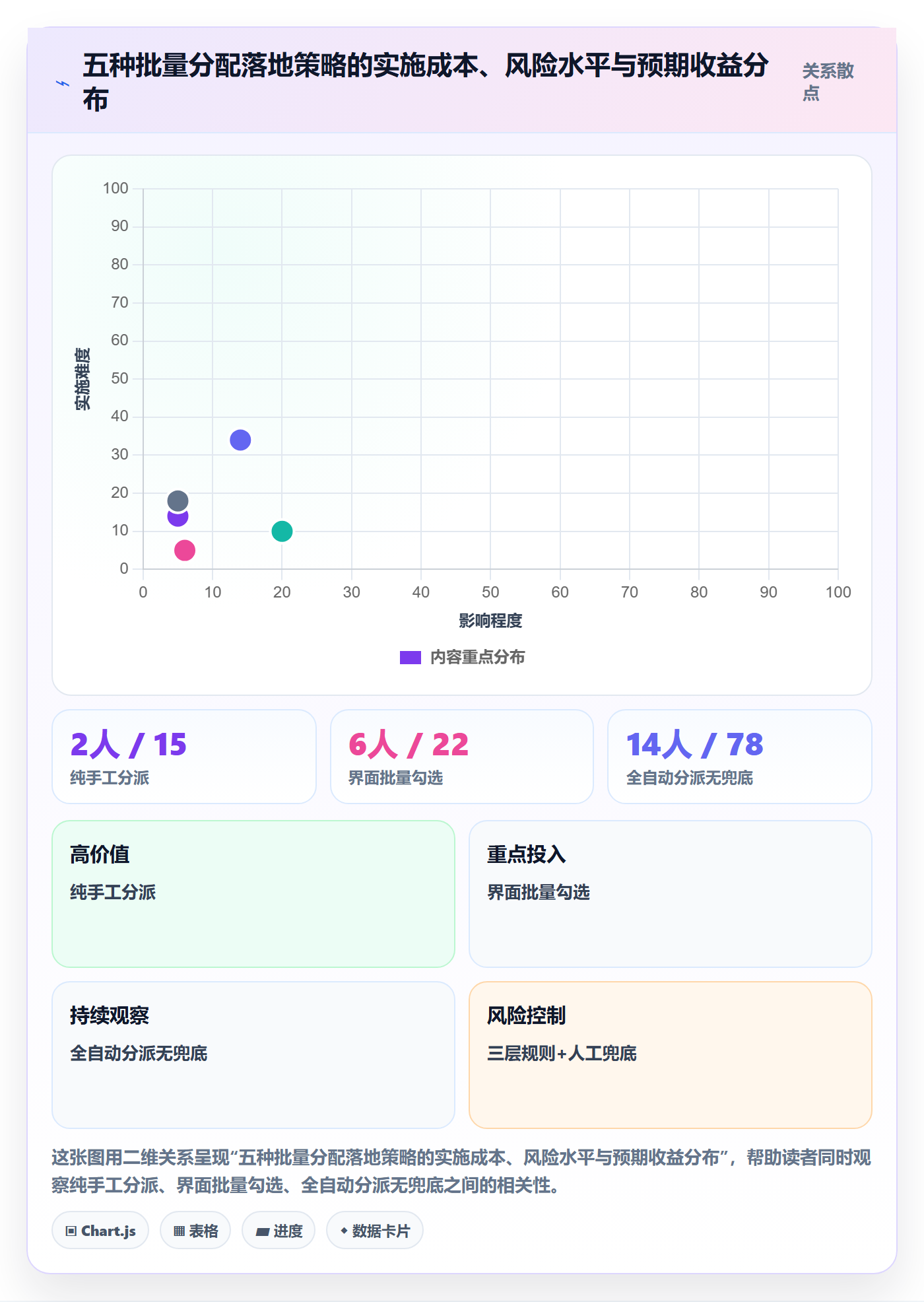Screen dimensions: 924x1302
Task: Select the teal scatter point at 20
Action: point(282,531)
